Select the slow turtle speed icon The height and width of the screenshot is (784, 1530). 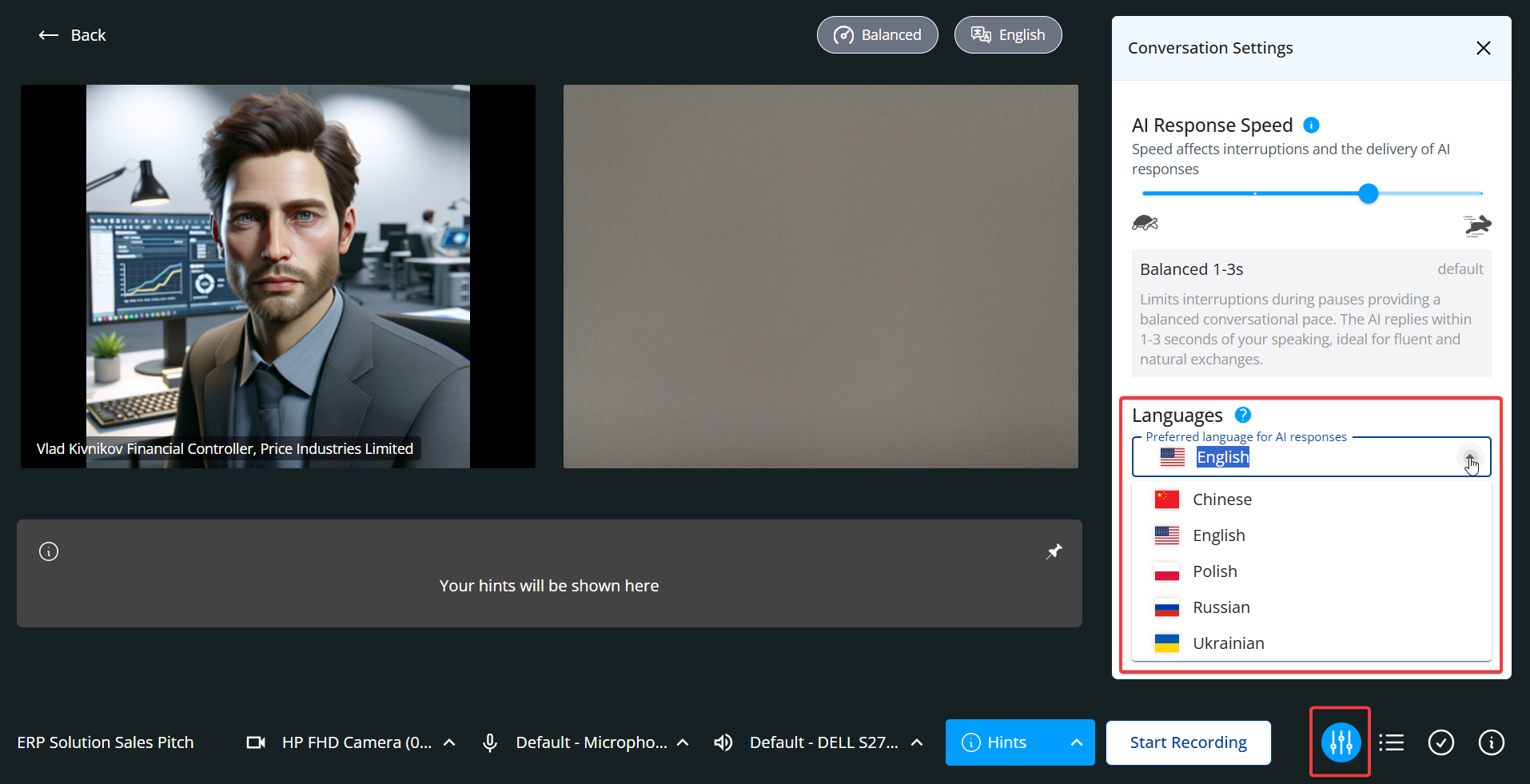click(1145, 223)
